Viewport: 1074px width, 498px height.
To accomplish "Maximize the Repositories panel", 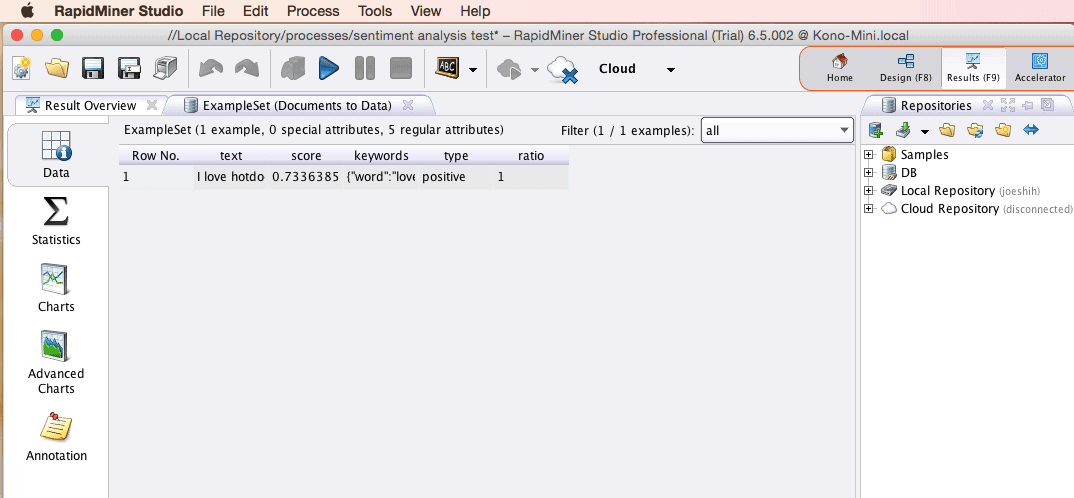I will pos(1008,105).
